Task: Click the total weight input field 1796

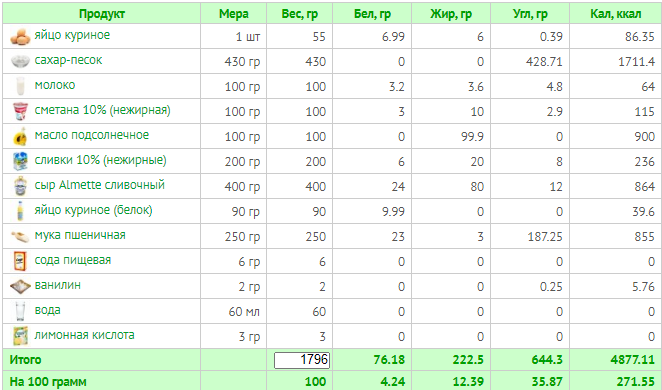Action: pyautogui.click(x=302, y=360)
